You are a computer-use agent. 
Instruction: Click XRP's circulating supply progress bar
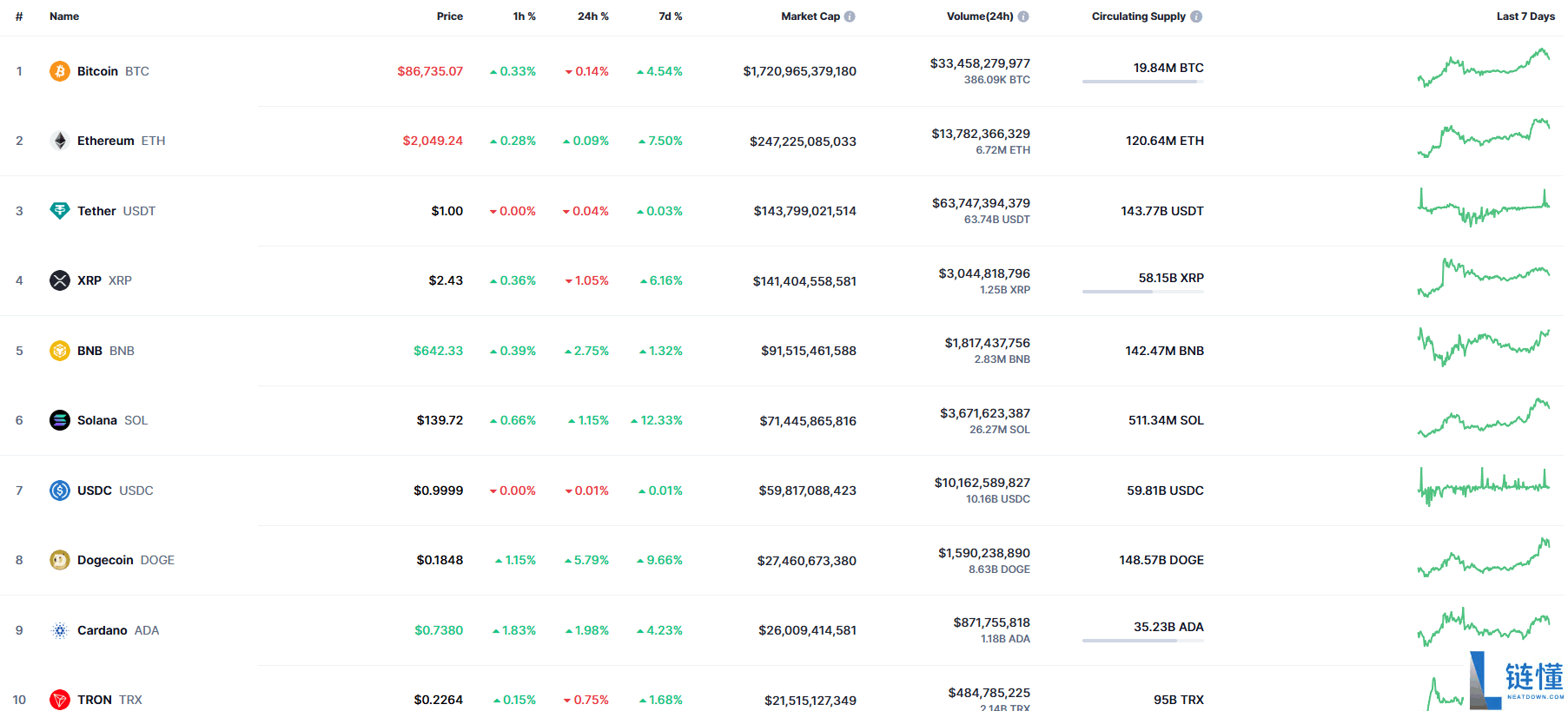tap(1143, 292)
